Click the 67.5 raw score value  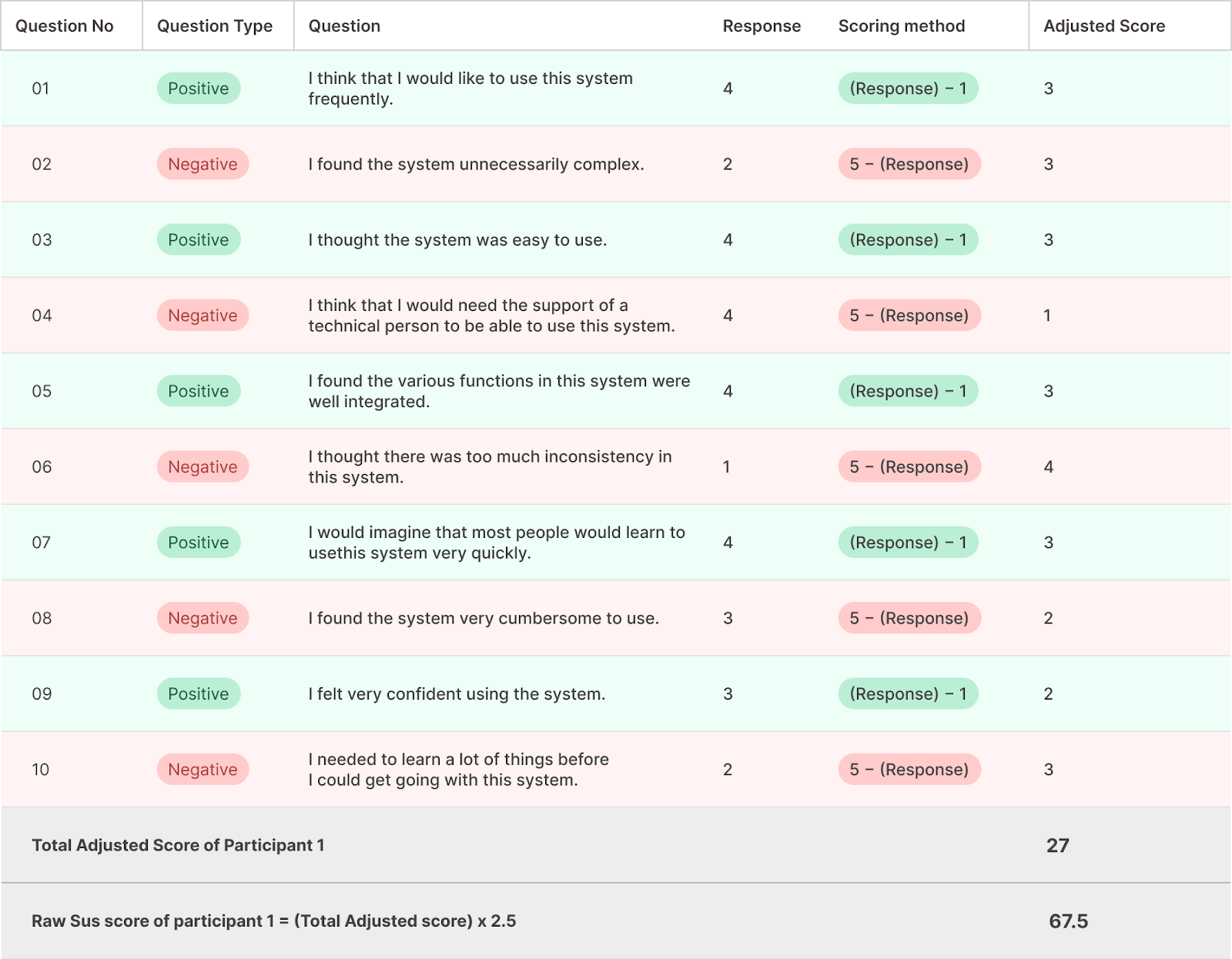click(x=1069, y=920)
